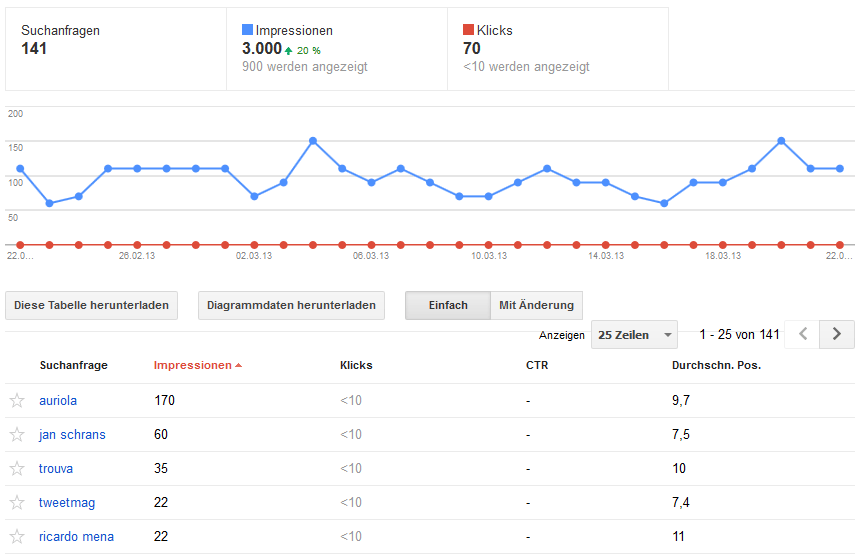Click impressions value 170 for auriola
The height and width of the screenshot is (558, 864).
tap(164, 400)
